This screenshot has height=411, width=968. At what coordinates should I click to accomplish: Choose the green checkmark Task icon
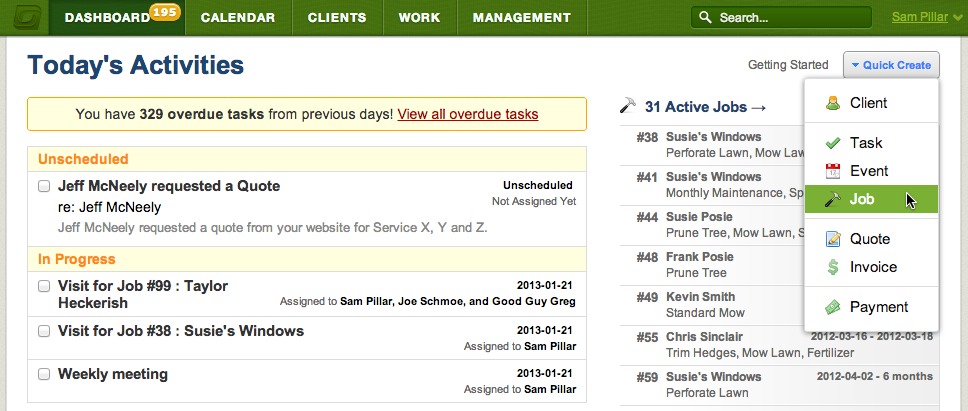pos(833,143)
